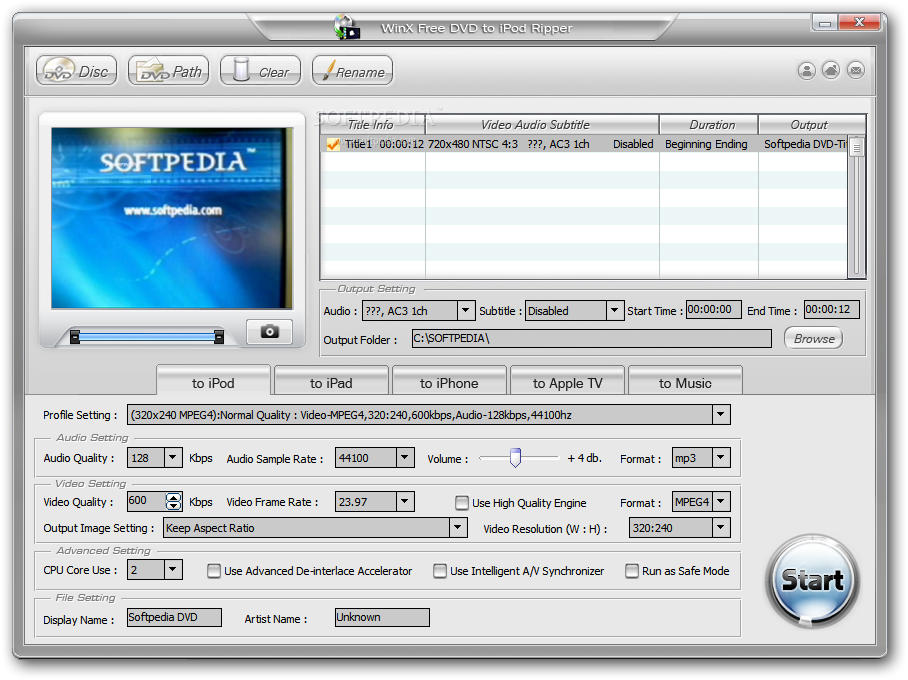Screen dimensions: 908x680
Task: Click the big Start button
Action: (x=812, y=580)
